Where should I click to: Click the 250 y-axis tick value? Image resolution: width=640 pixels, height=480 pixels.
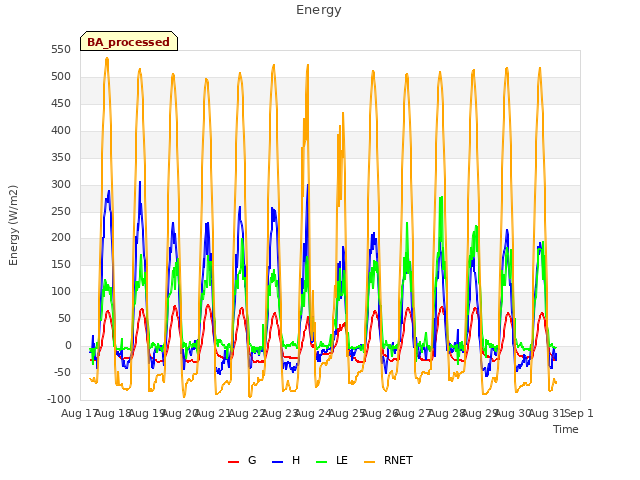pyautogui.click(x=61, y=211)
